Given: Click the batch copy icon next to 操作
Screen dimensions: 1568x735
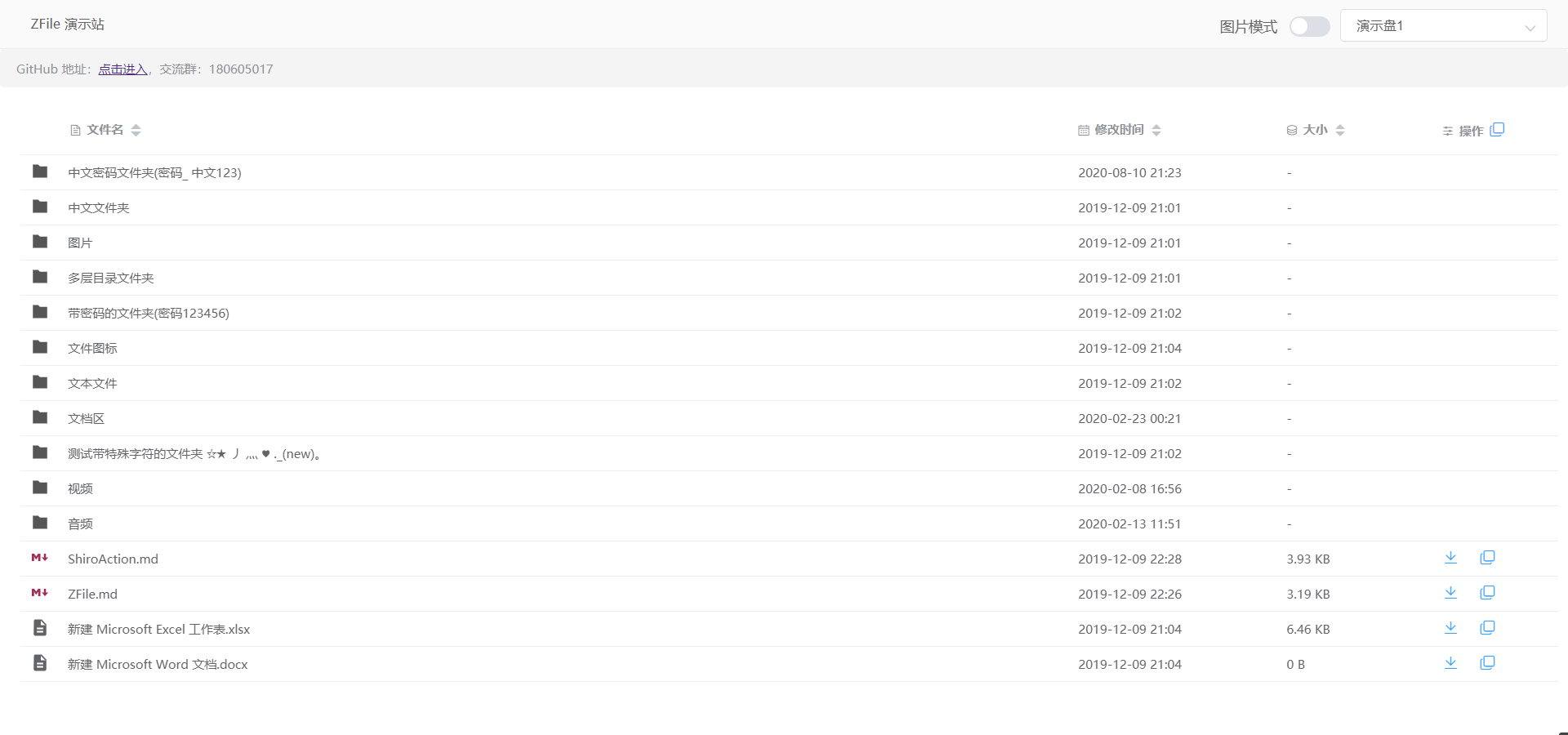Looking at the screenshot, I should [x=1497, y=130].
